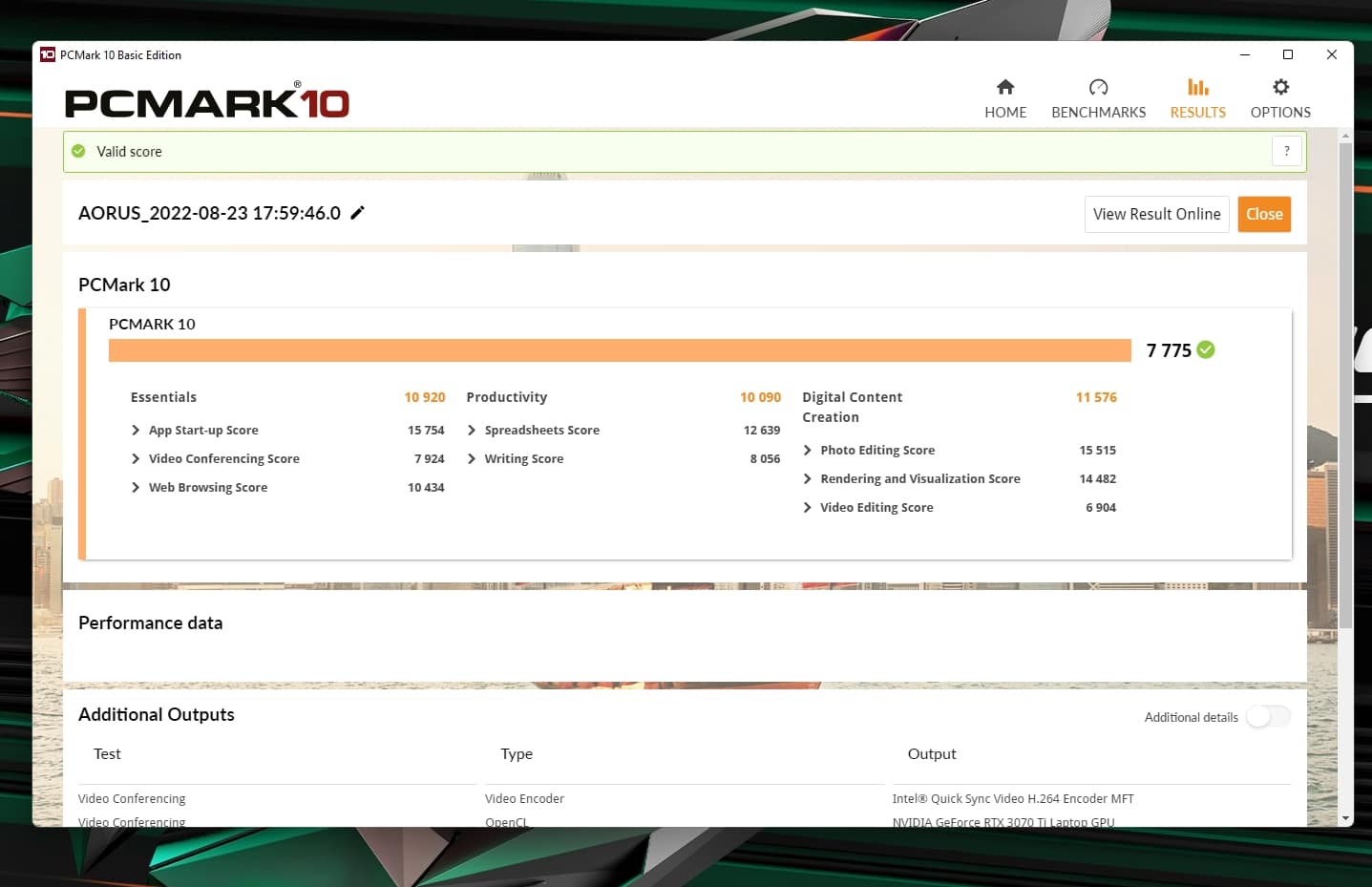Maximize the PCMark 10 window

1287,54
